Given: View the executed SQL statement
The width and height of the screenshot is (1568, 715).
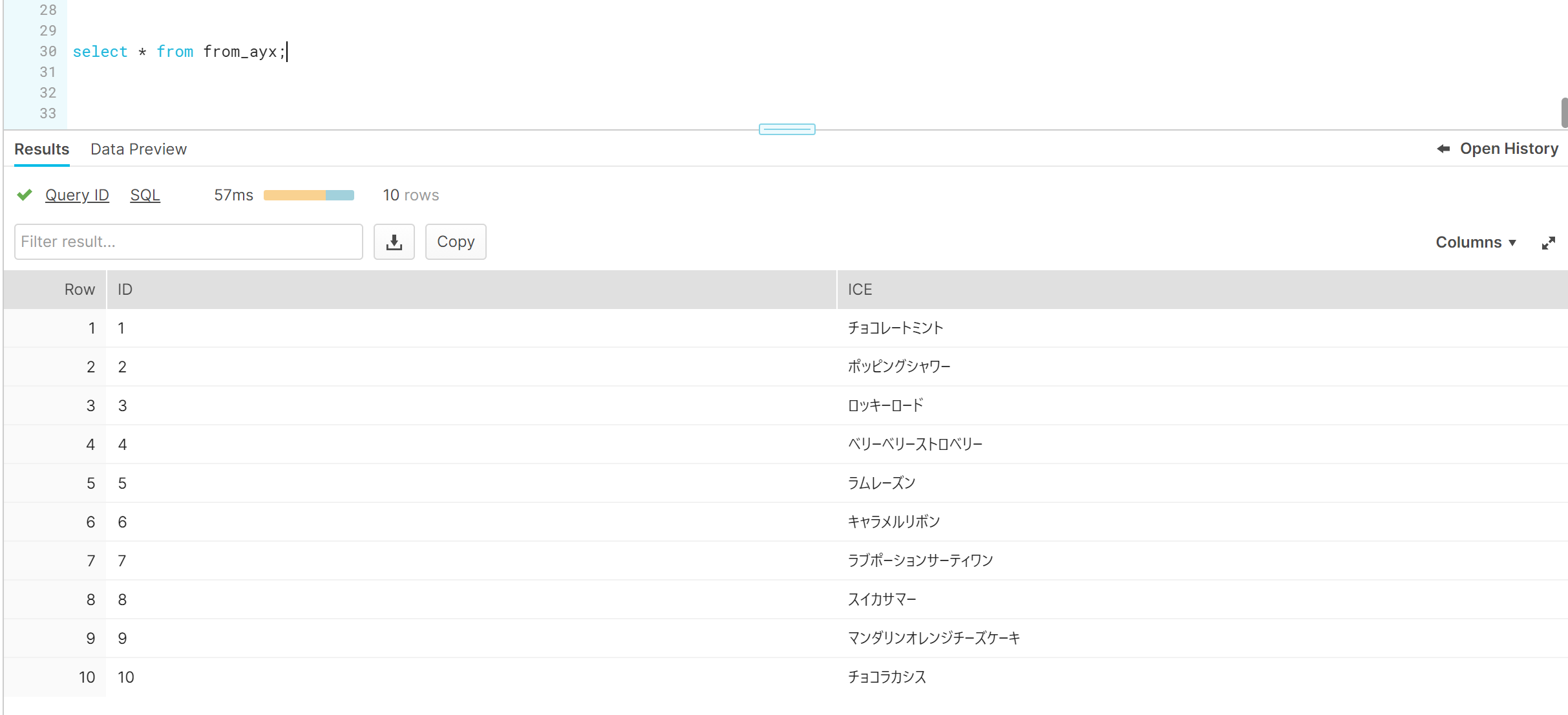Looking at the screenshot, I should pyautogui.click(x=145, y=195).
